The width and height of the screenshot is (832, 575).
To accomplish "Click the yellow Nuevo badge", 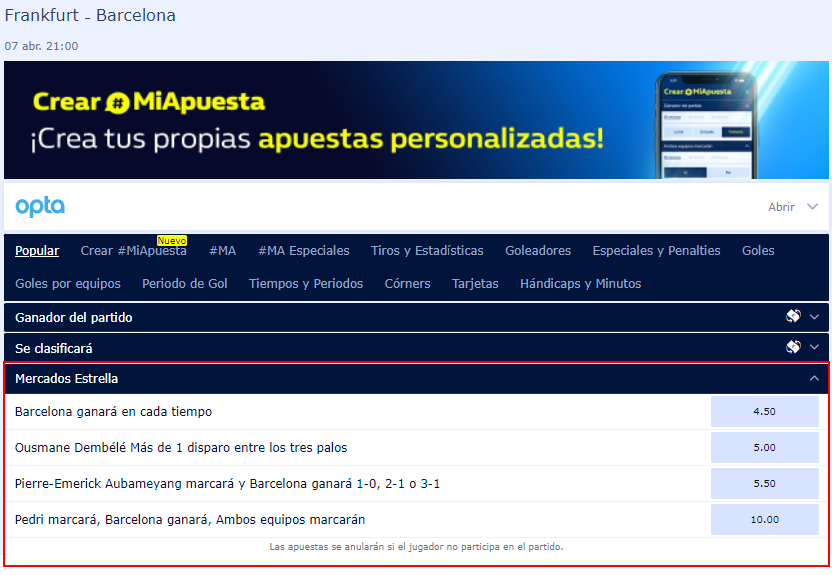I will 172,240.
